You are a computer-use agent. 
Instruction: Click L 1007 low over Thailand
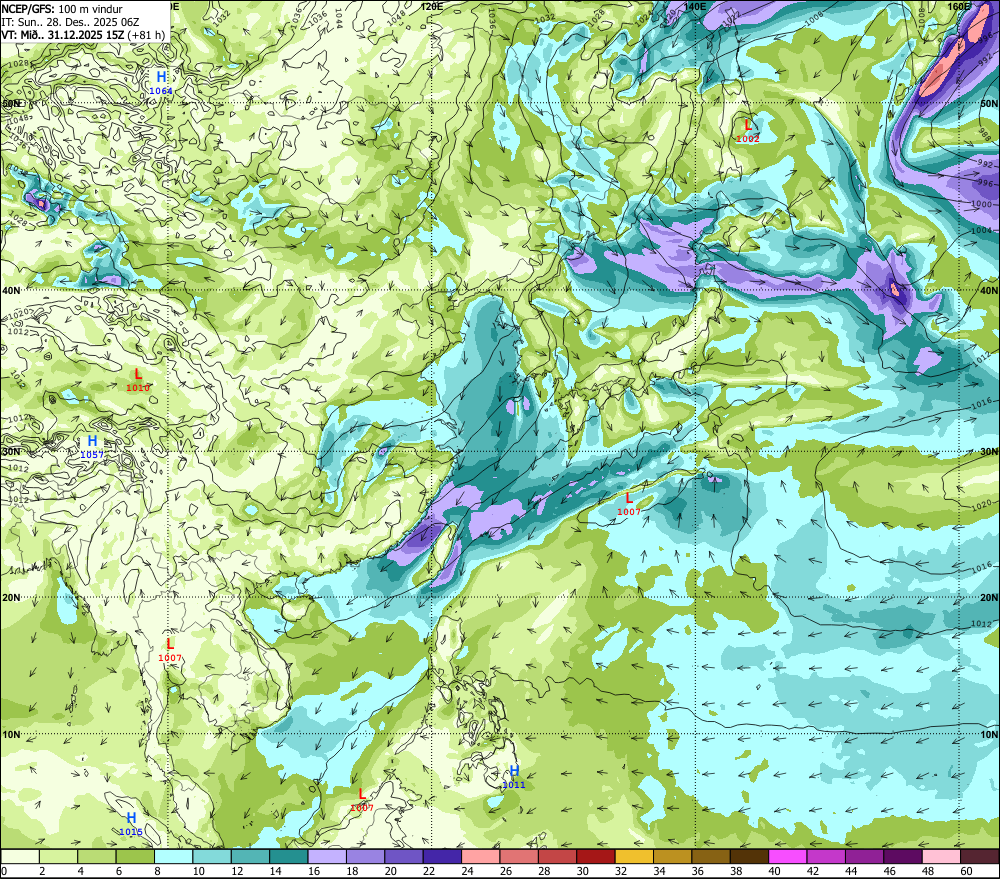tap(170, 650)
